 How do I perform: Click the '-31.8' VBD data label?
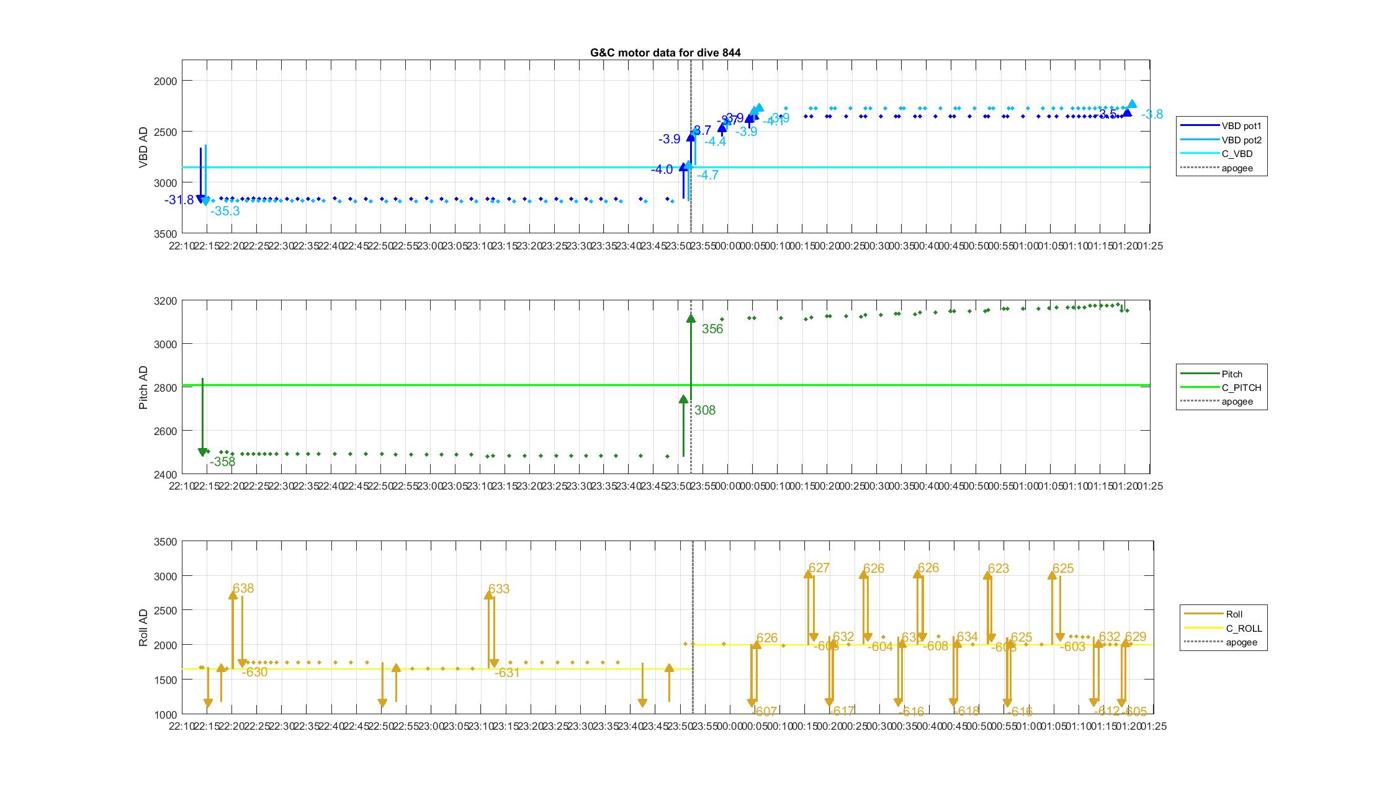180,200
